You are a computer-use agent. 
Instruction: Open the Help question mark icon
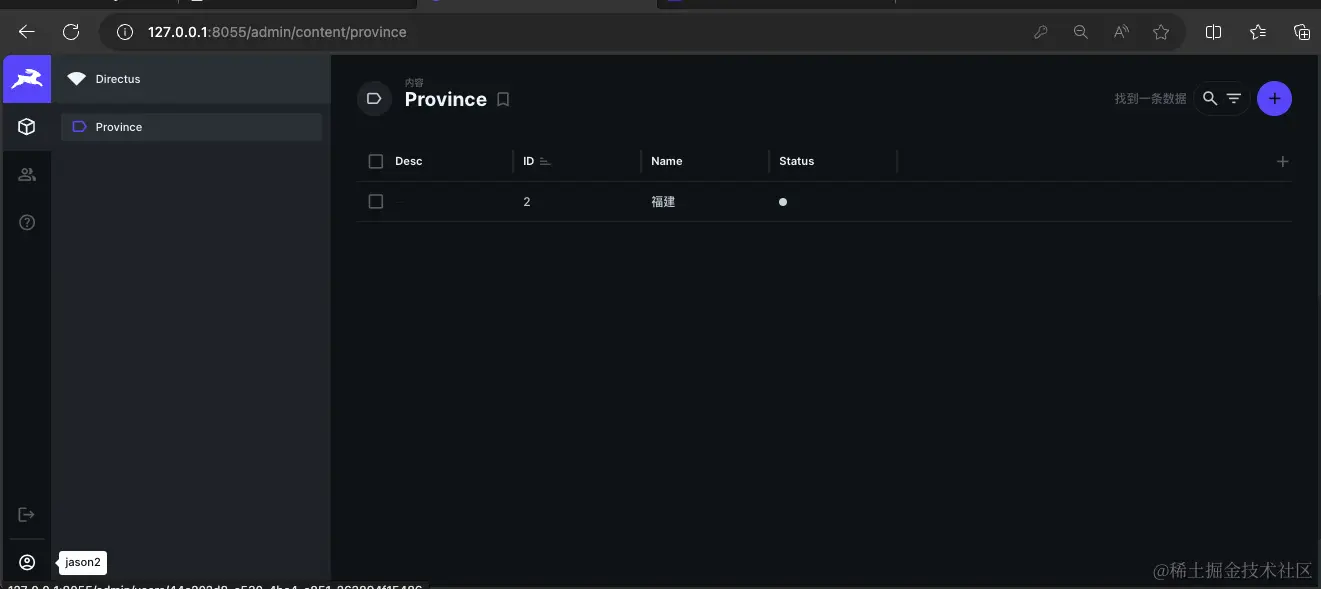click(x=26, y=222)
